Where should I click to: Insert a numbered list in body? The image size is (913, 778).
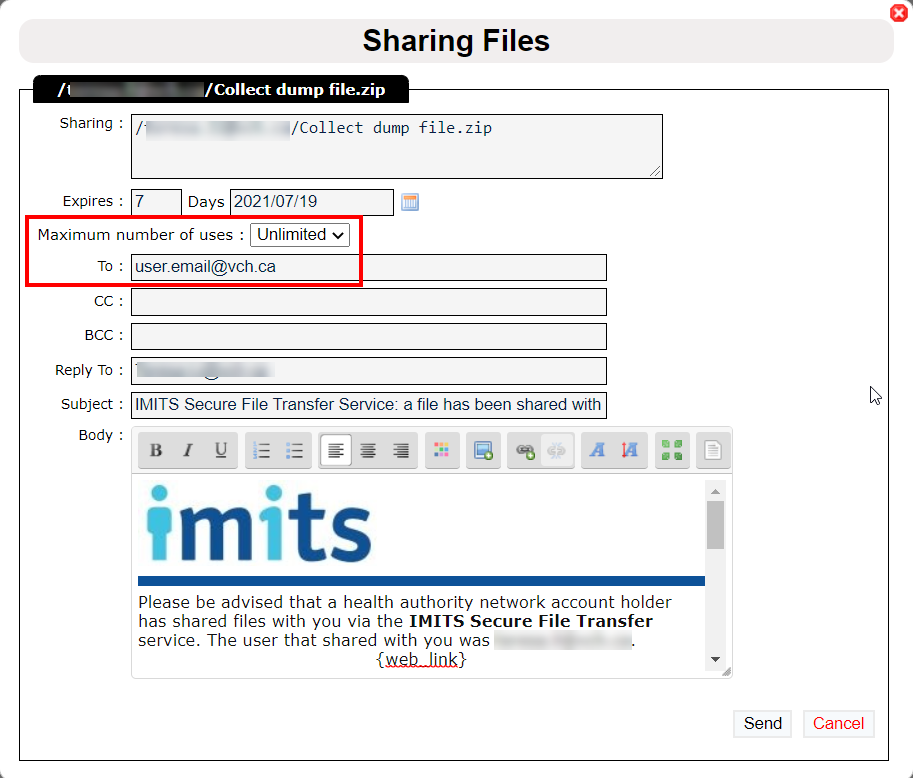262,450
